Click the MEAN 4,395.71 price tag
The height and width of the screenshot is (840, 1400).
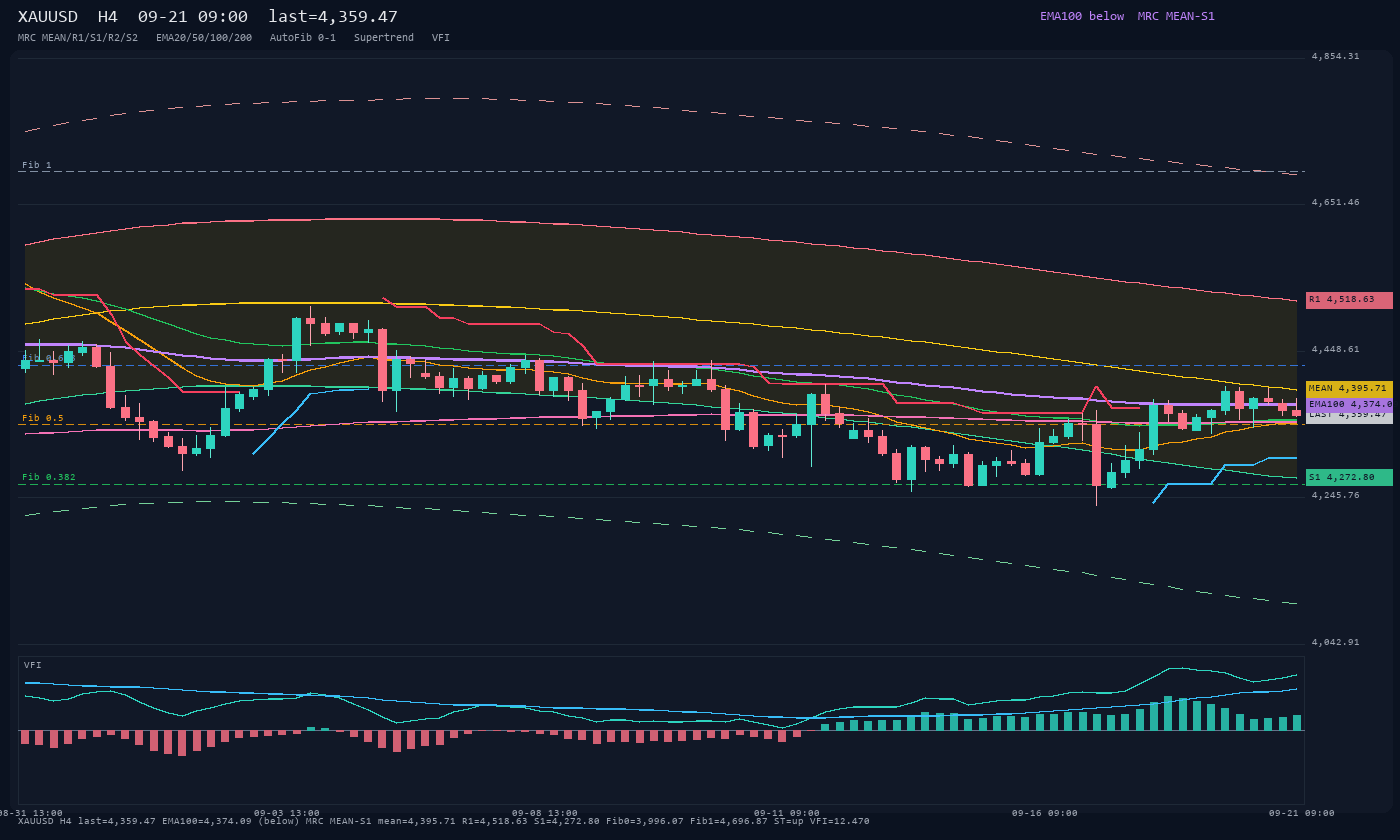point(1349,388)
